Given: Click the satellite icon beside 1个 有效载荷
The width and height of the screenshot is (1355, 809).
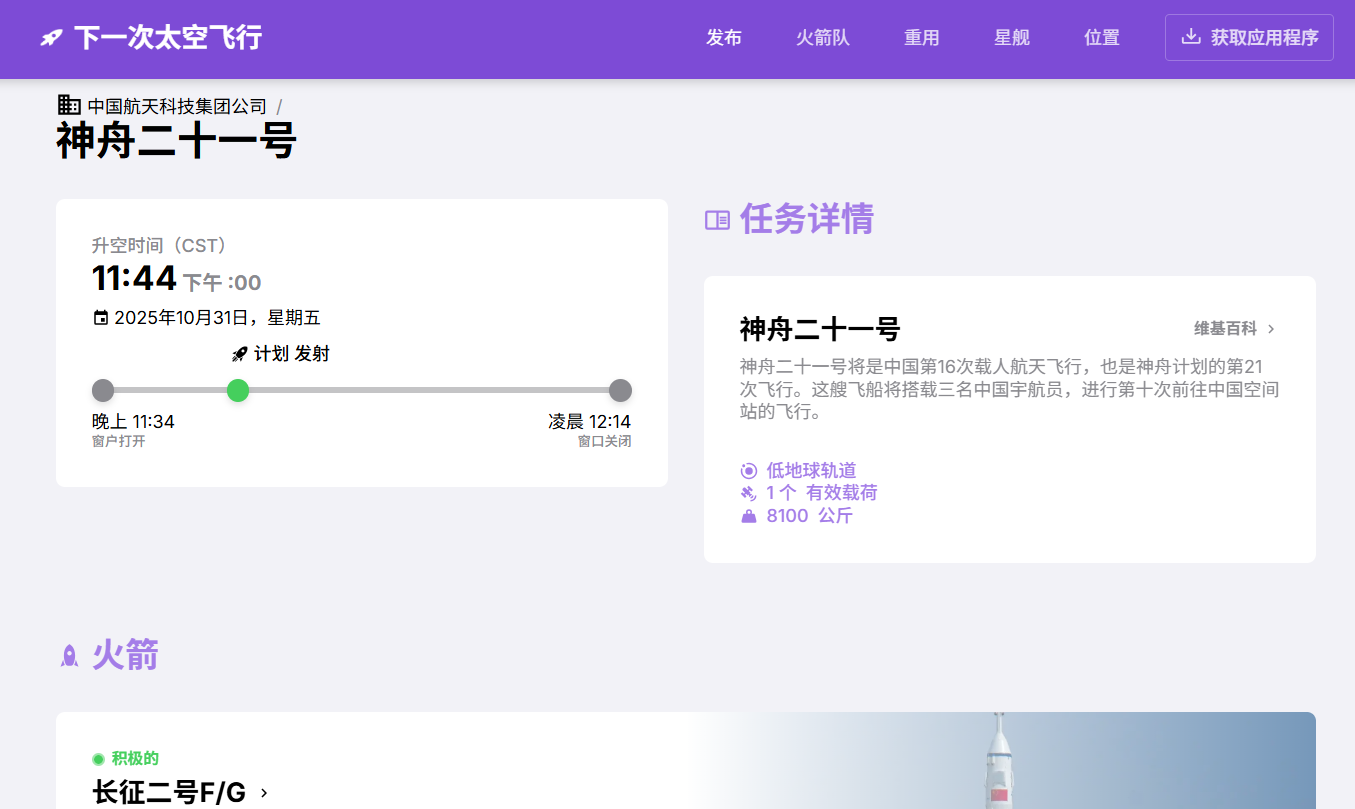Looking at the screenshot, I should tap(748, 493).
